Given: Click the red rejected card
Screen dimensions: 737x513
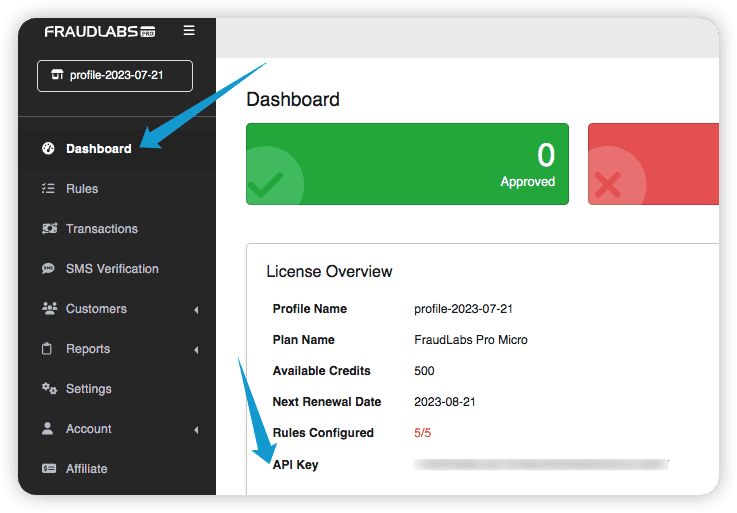Looking at the screenshot, I should pyautogui.click(x=653, y=164).
